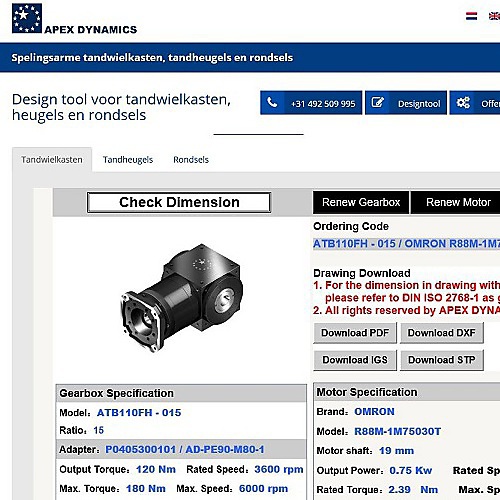Click the adapter P0405300101 link
Viewport: 500px width, 500px height.
click(x=185, y=450)
